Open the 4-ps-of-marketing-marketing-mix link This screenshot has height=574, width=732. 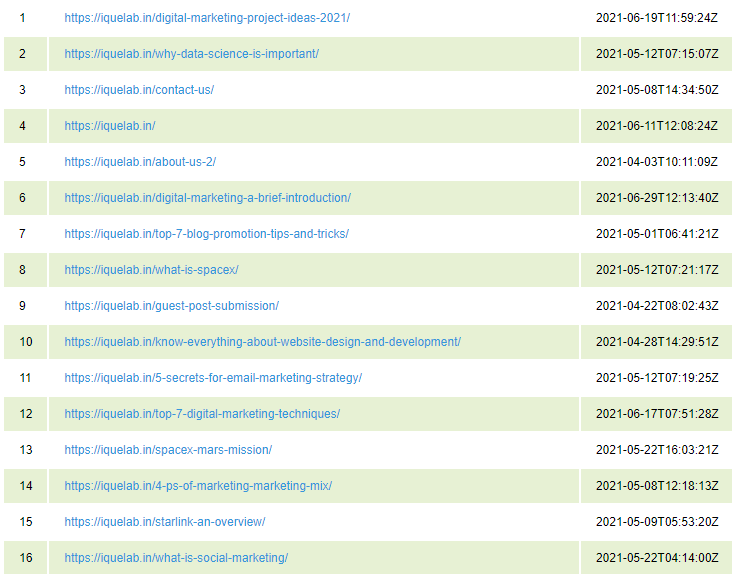[x=198, y=486]
